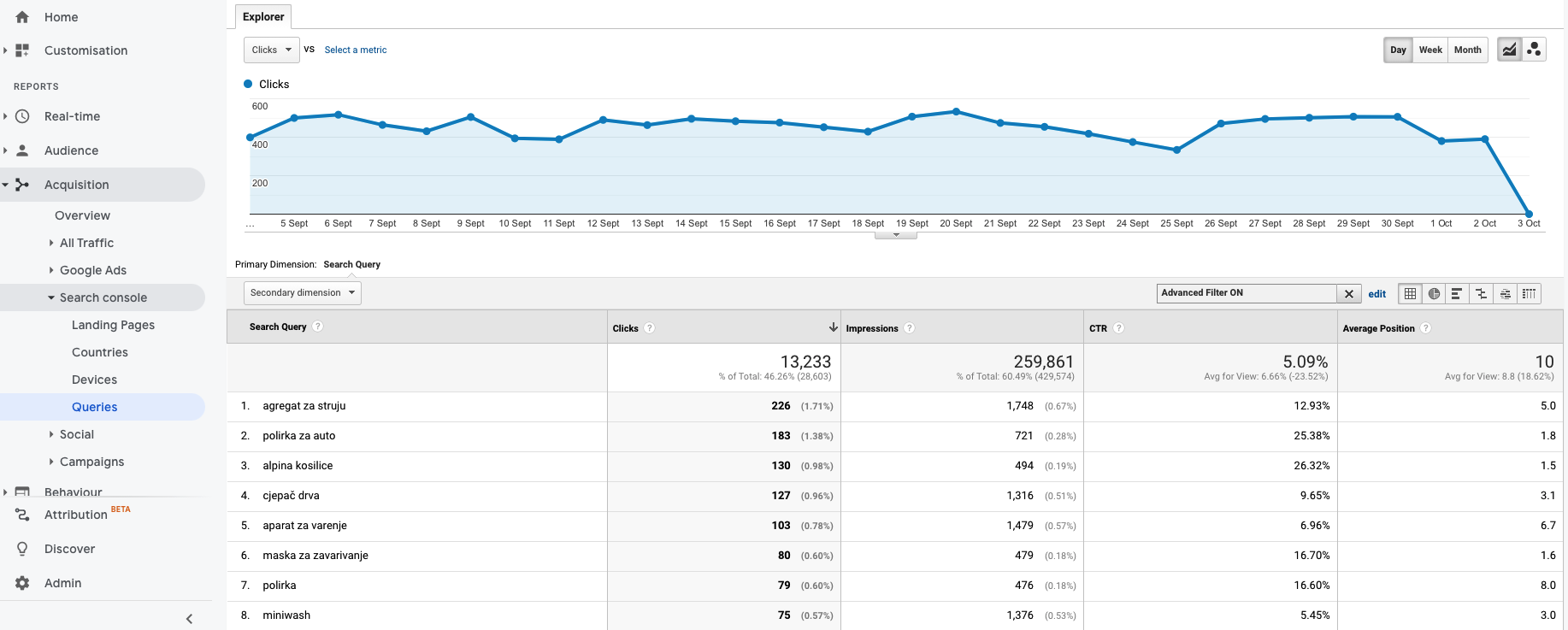1568x630 pixels.
Task: Collapse the chart using the handle below it
Action: (896, 234)
